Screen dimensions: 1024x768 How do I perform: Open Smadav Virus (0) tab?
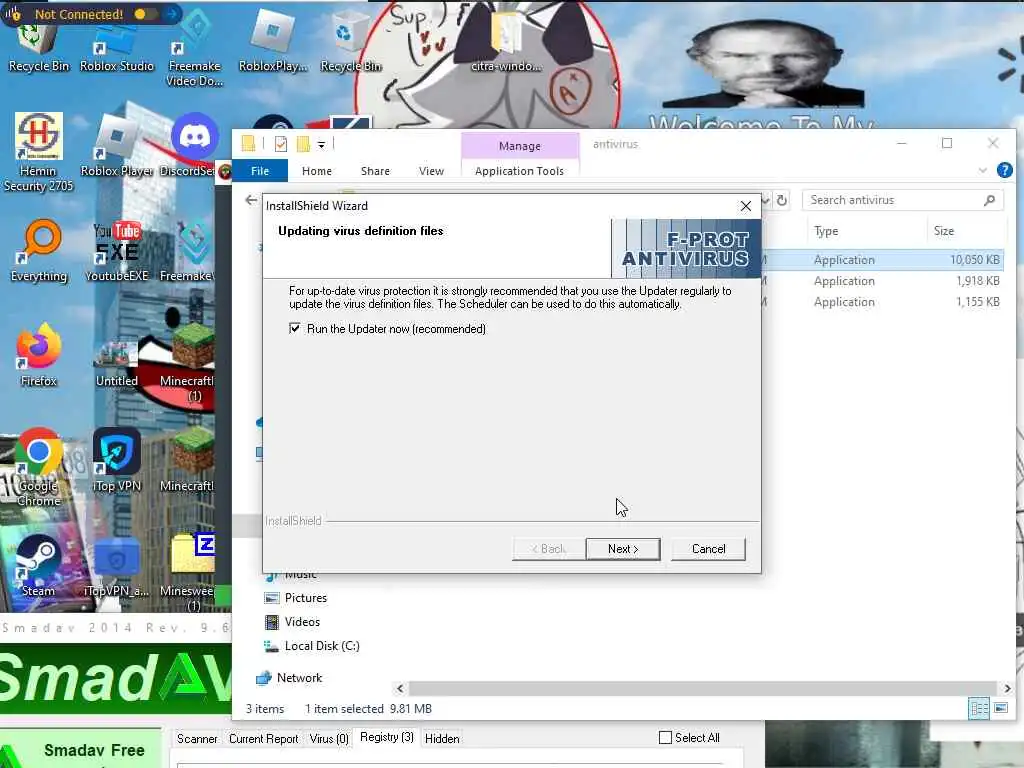[x=329, y=738]
